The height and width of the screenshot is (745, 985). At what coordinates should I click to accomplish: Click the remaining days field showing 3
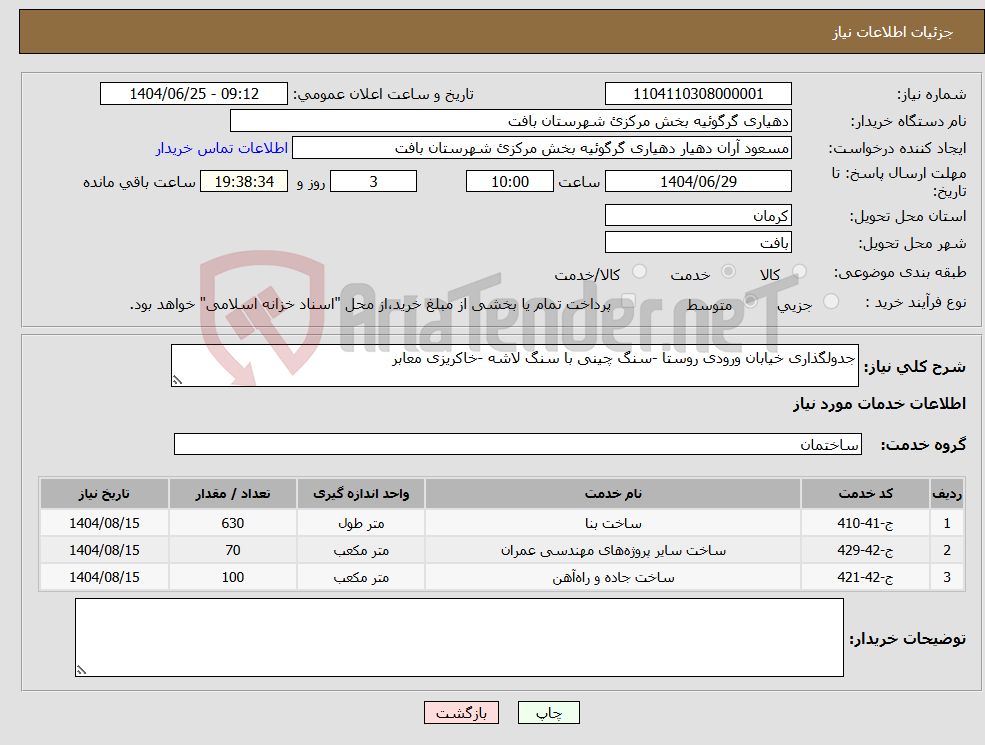coord(373,181)
